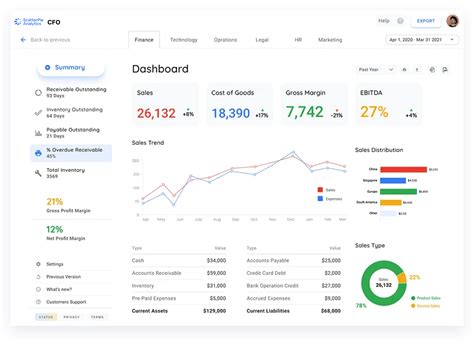Click the blue Singapore bar in Sales Distribution
Viewport: 474px width, 362px height.
pyautogui.click(x=393, y=180)
